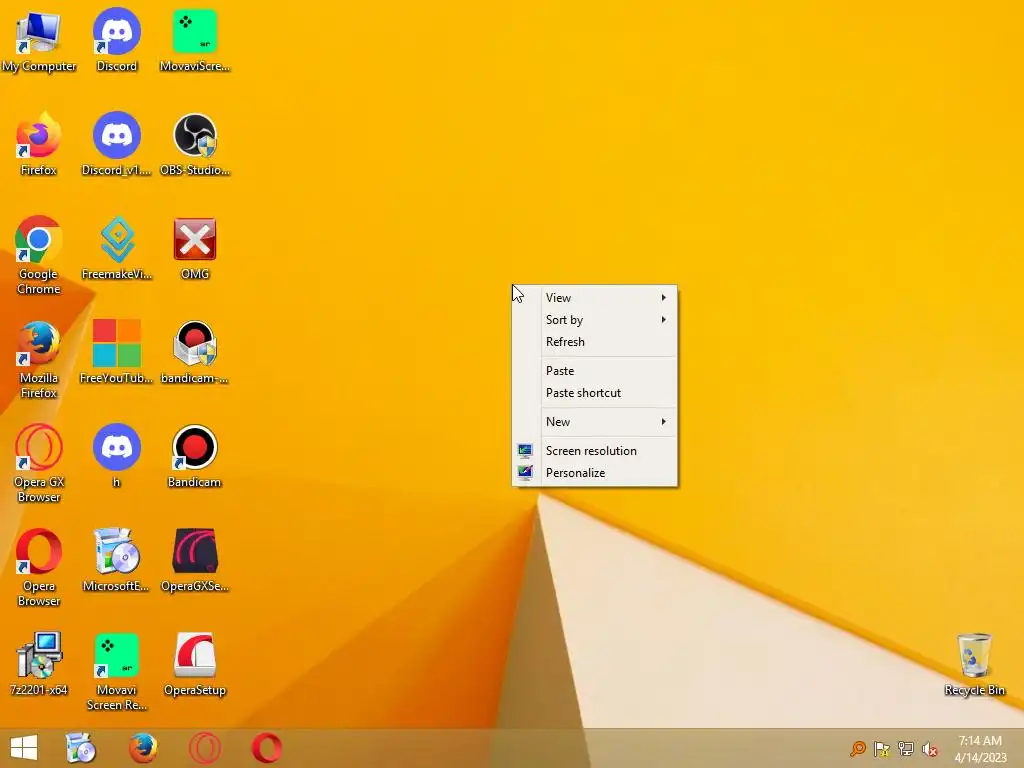
Task: Open the clock showing 7:14 AM
Action: (980, 748)
